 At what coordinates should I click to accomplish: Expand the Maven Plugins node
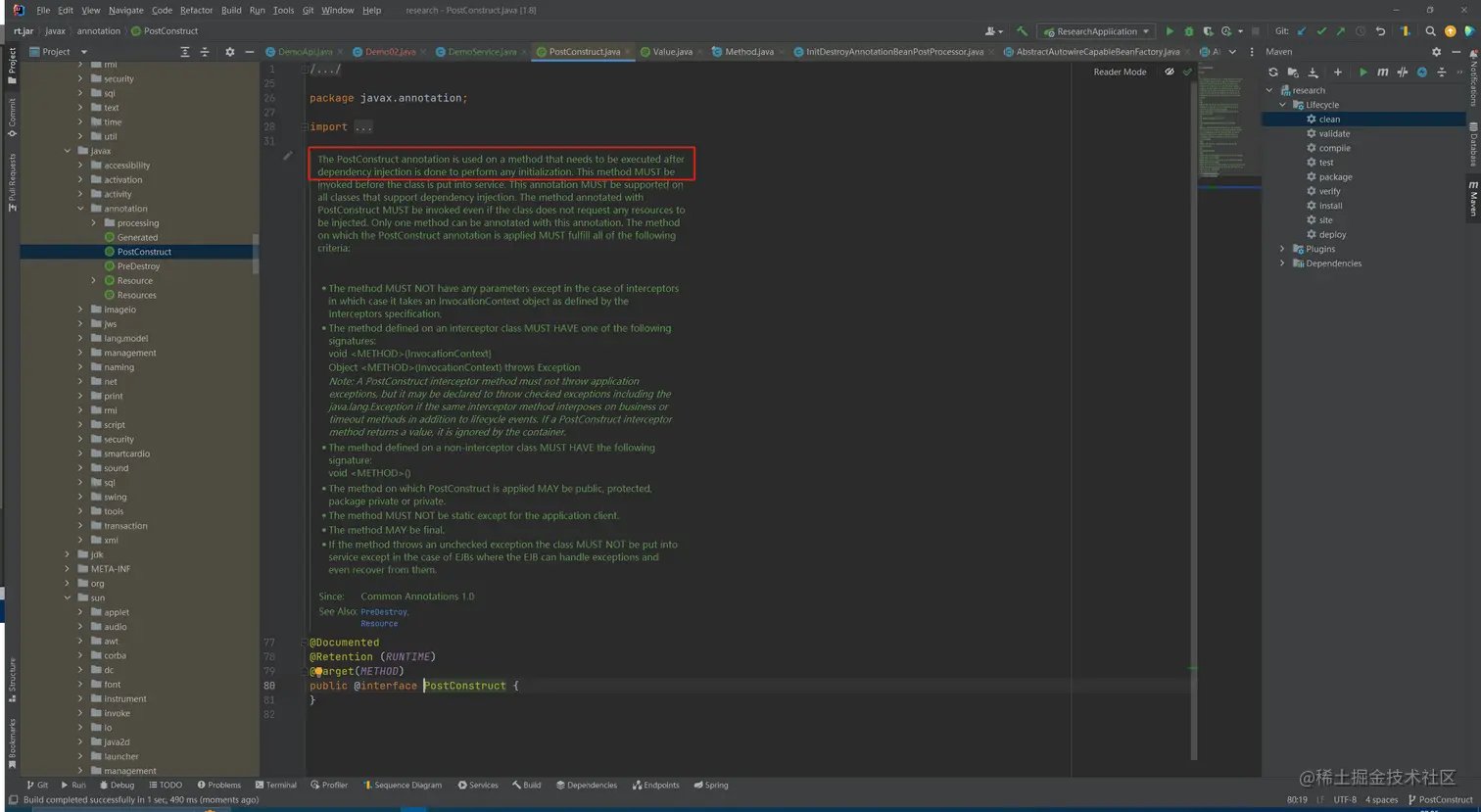1283,249
